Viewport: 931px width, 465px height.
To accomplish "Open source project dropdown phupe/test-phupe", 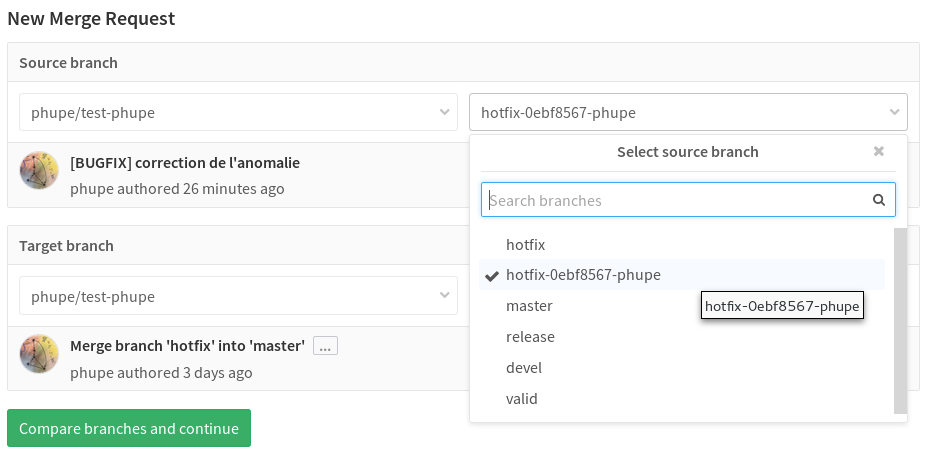I will pyautogui.click(x=238, y=112).
